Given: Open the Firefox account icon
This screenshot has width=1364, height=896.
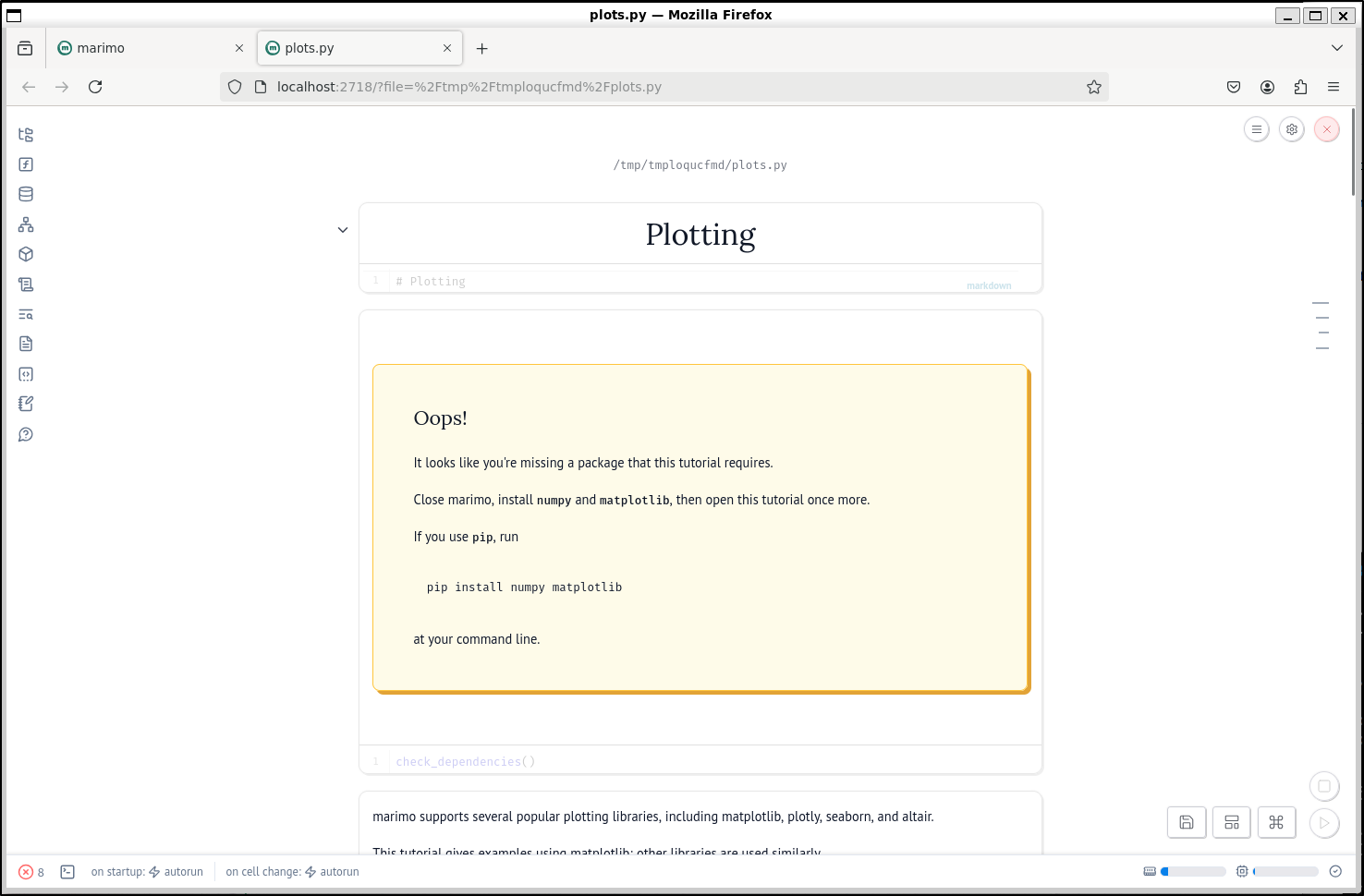Looking at the screenshot, I should click(x=1267, y=87).
